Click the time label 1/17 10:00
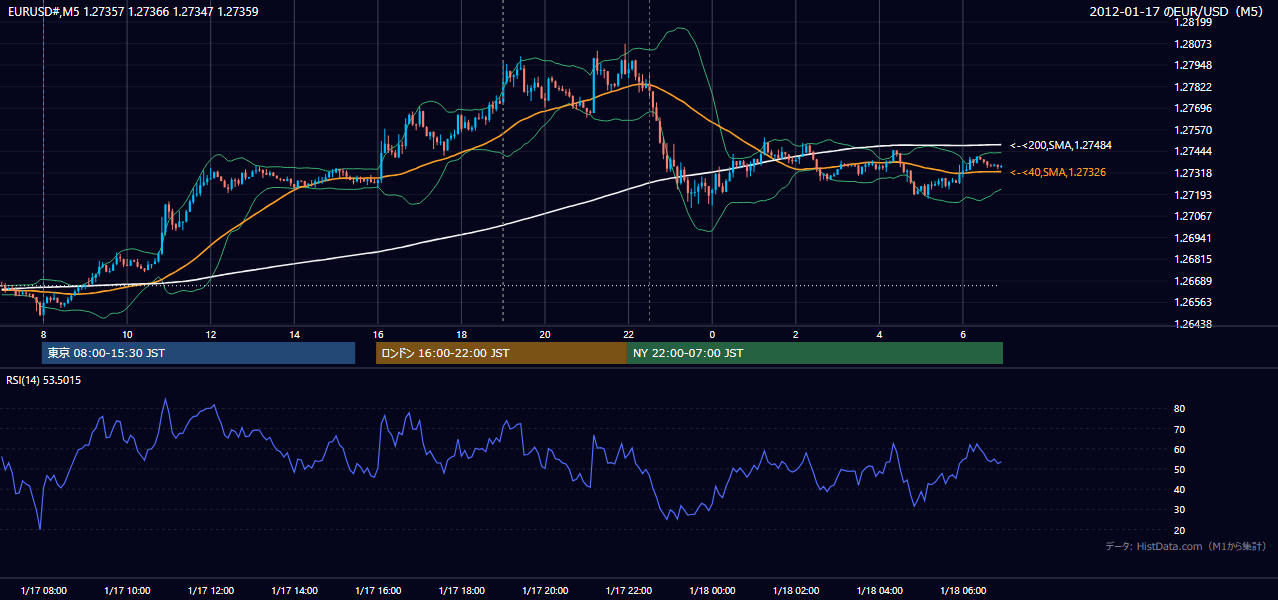 [x=127, y=591]
